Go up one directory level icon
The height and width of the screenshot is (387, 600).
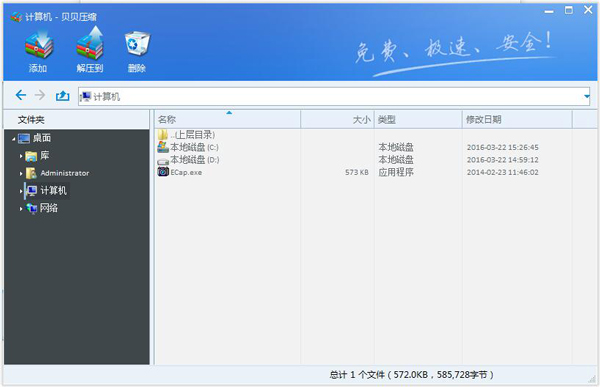62,96
